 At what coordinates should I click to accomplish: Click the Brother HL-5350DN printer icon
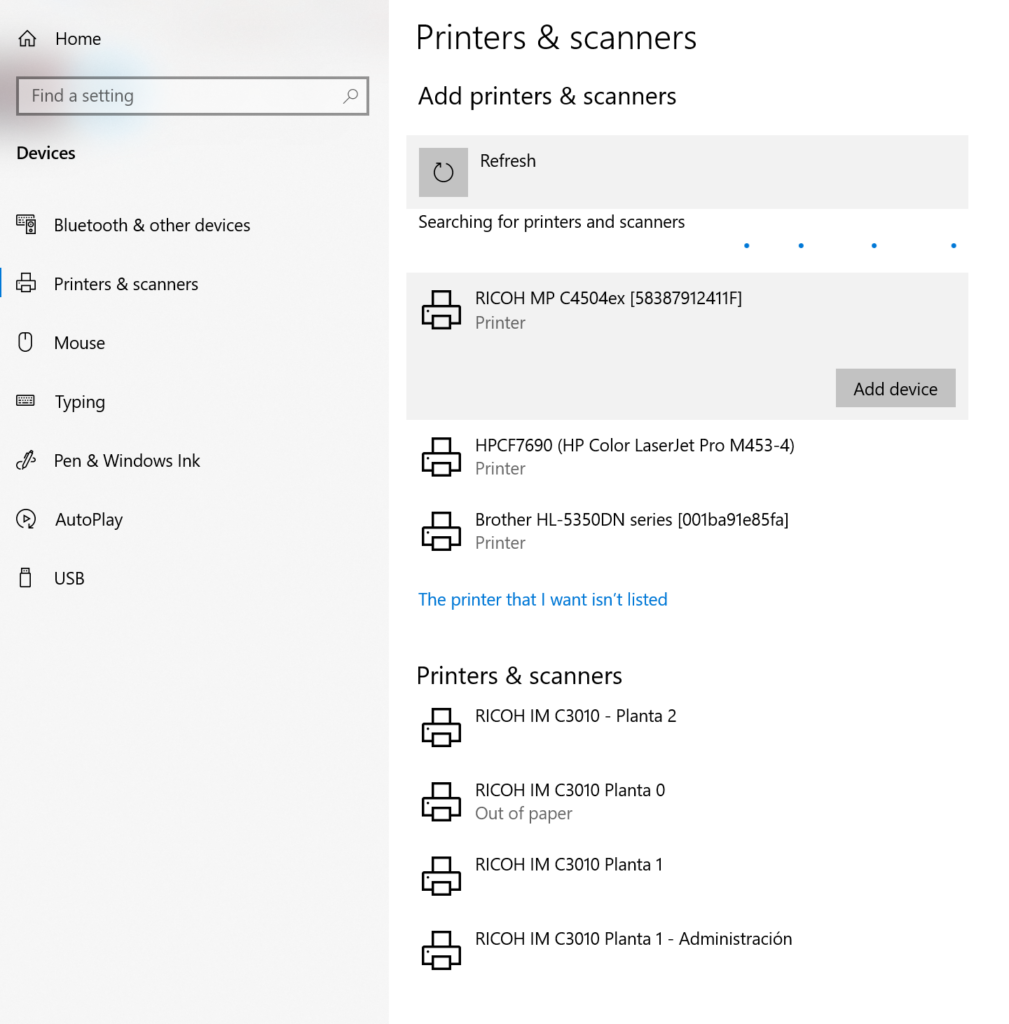pos(441,531)
